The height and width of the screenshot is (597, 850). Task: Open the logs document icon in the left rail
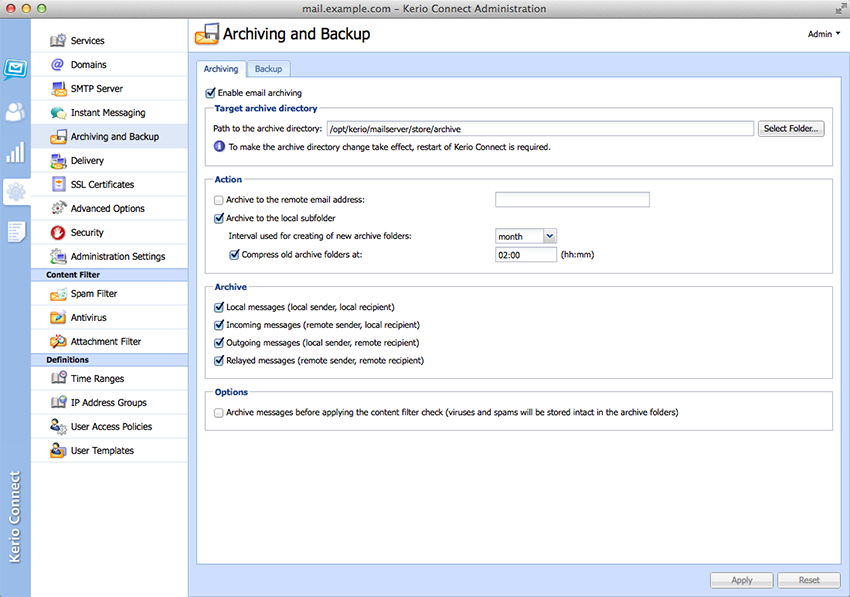[16, 232]
